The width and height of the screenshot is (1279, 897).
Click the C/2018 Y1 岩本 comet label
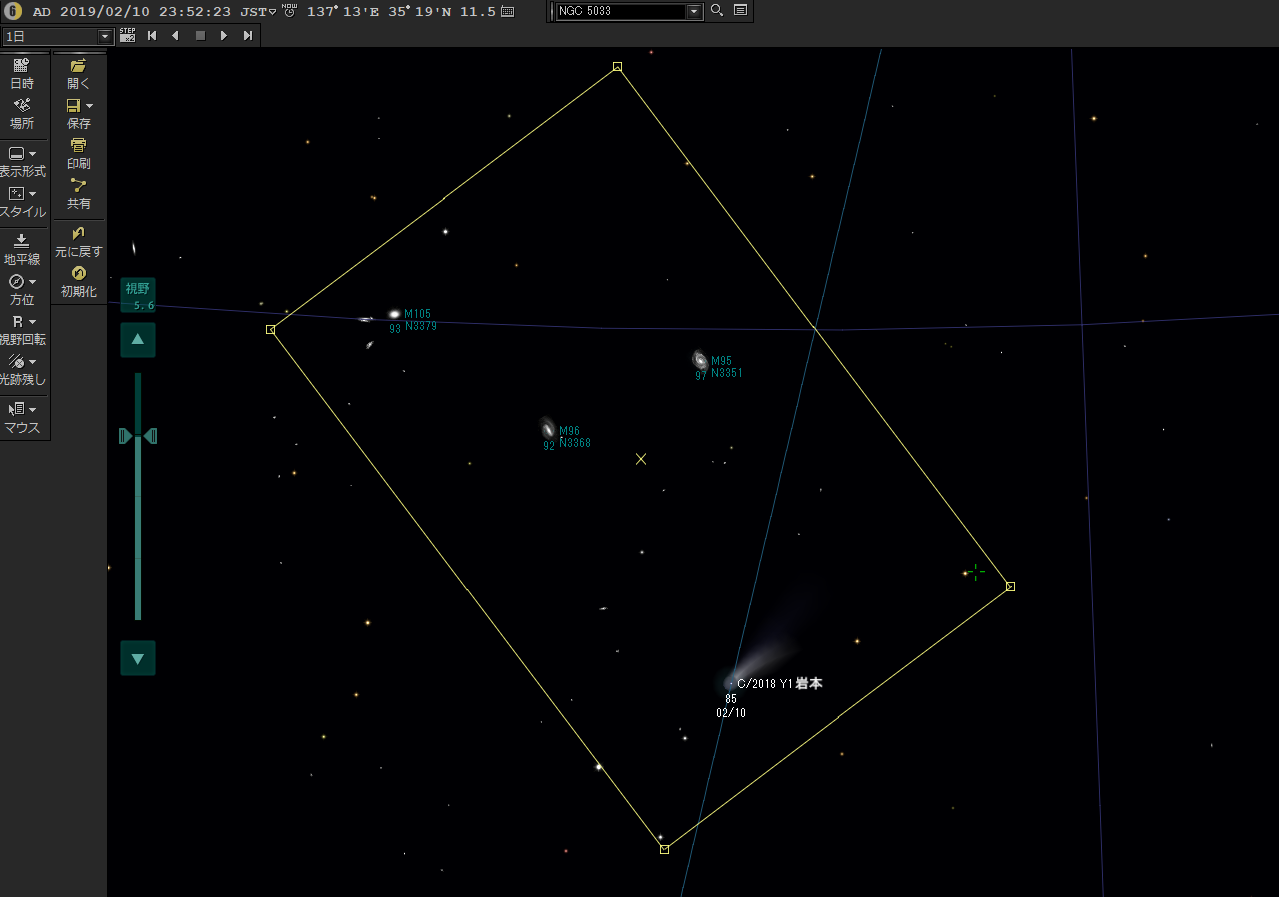pos(779,684)
